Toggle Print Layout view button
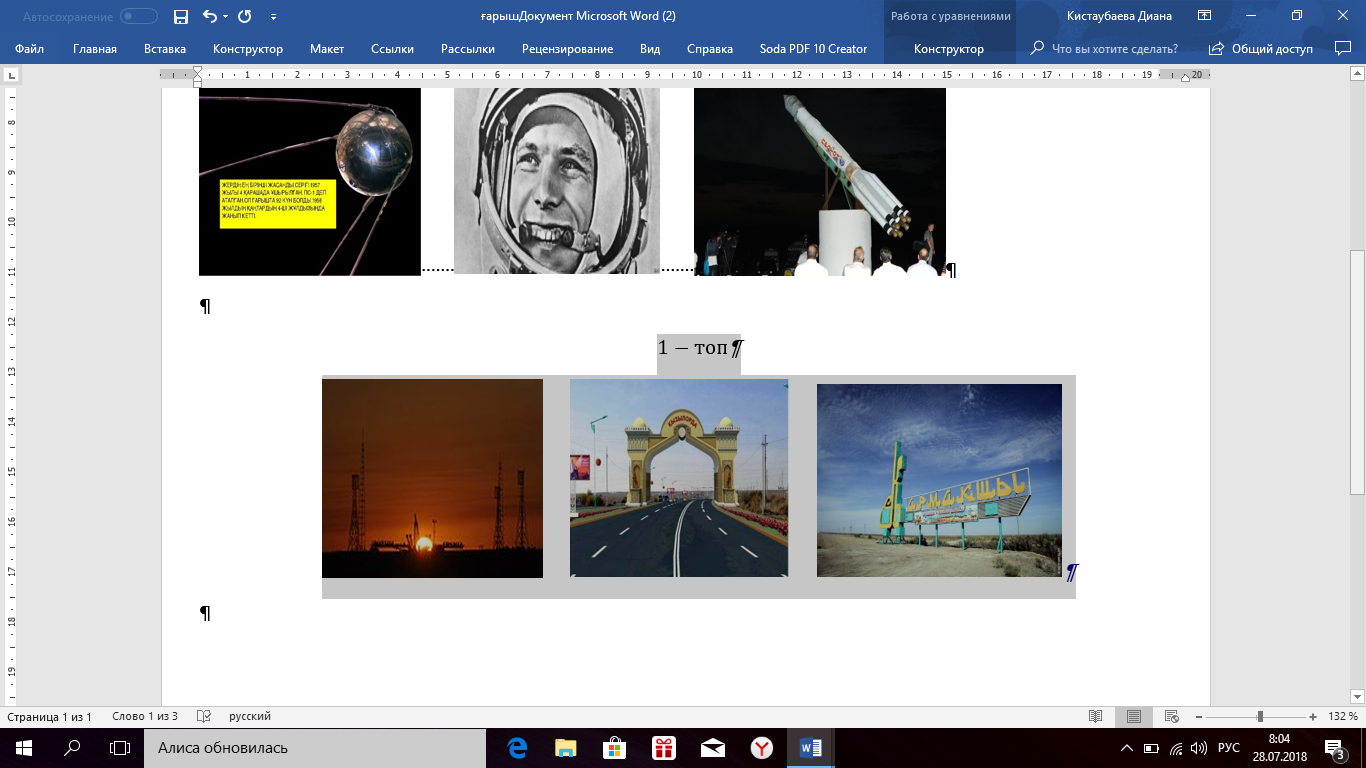 [x=1134, y=717]
